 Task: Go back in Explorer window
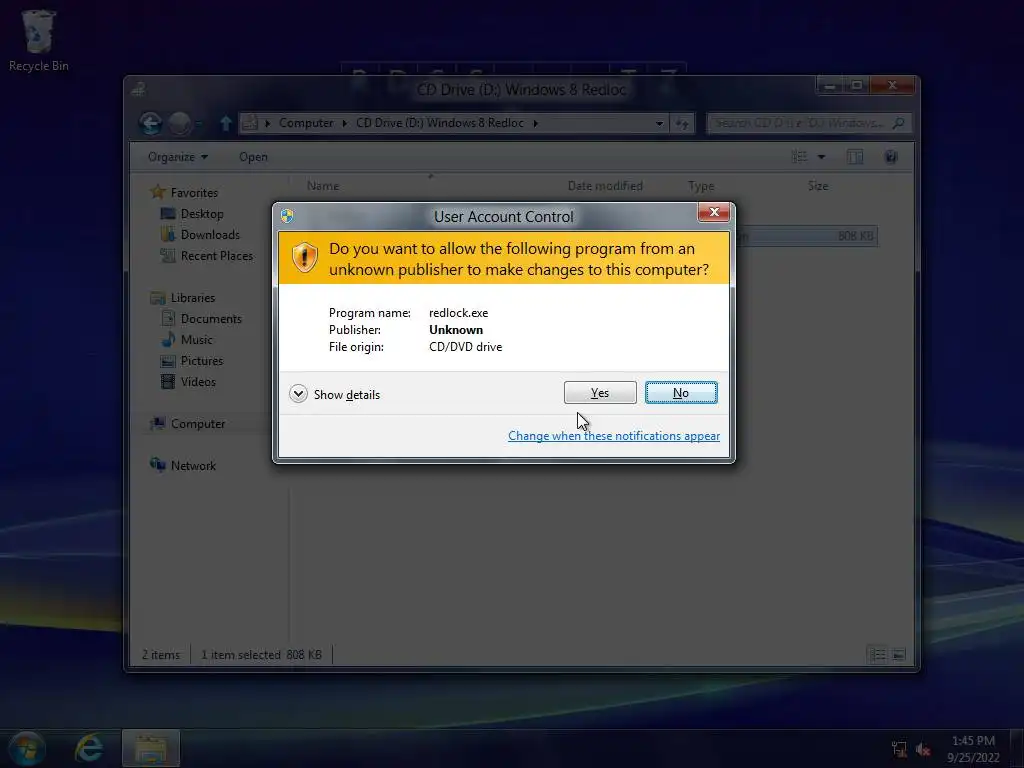151,123
